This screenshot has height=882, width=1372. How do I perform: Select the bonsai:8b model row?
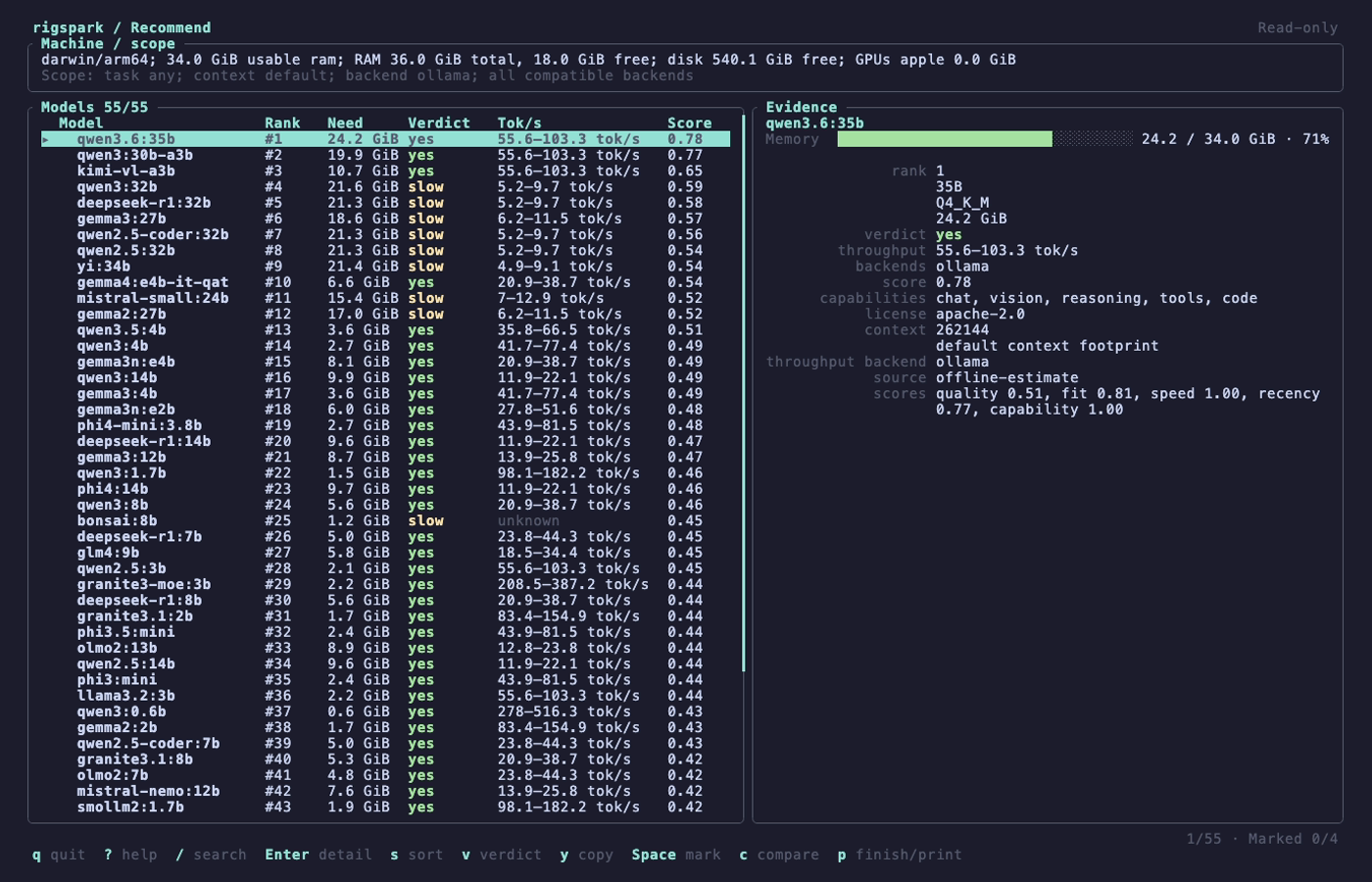point(385,520)
